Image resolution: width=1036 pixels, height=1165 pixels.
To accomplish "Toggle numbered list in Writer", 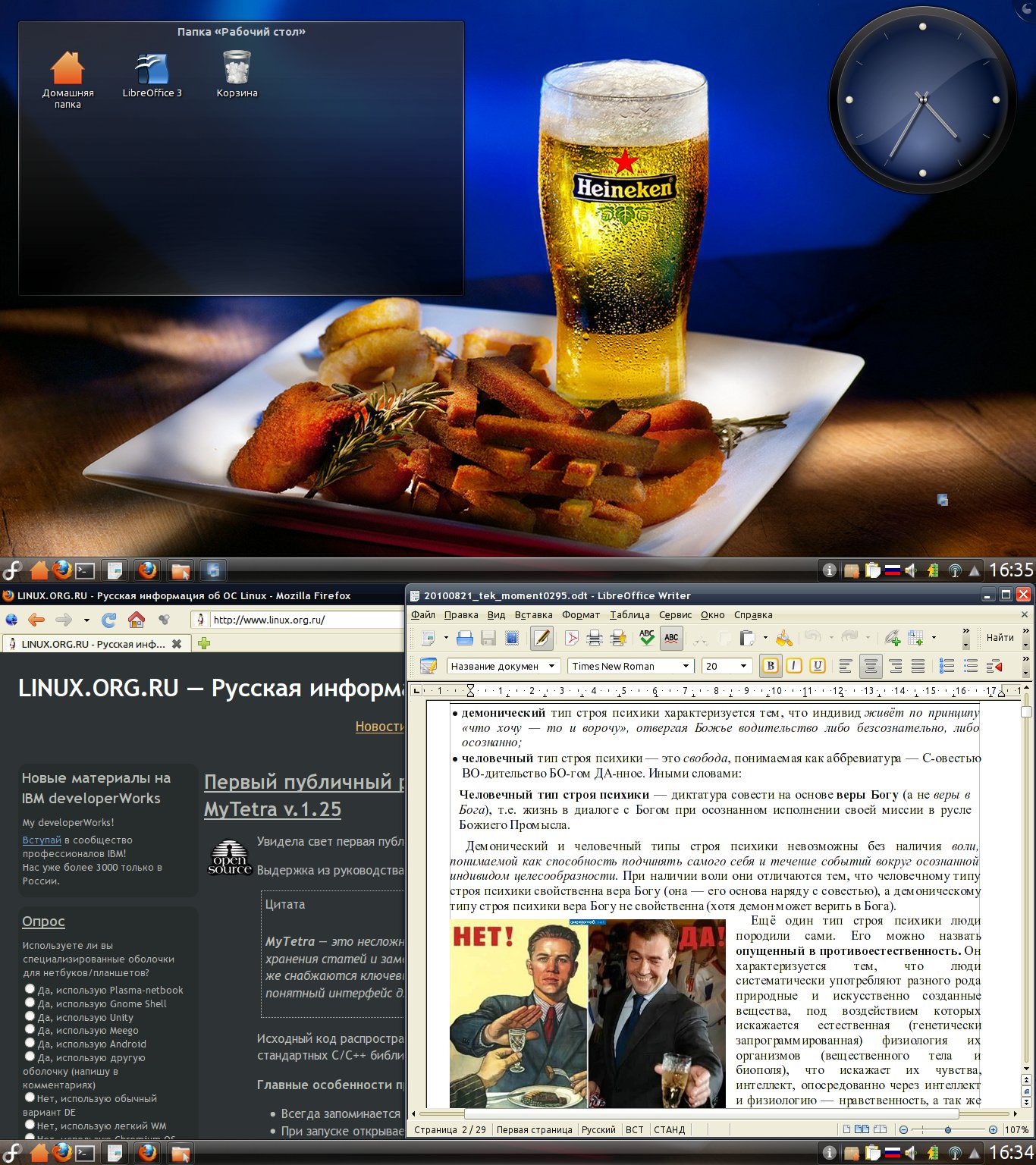I will point(947,666).
